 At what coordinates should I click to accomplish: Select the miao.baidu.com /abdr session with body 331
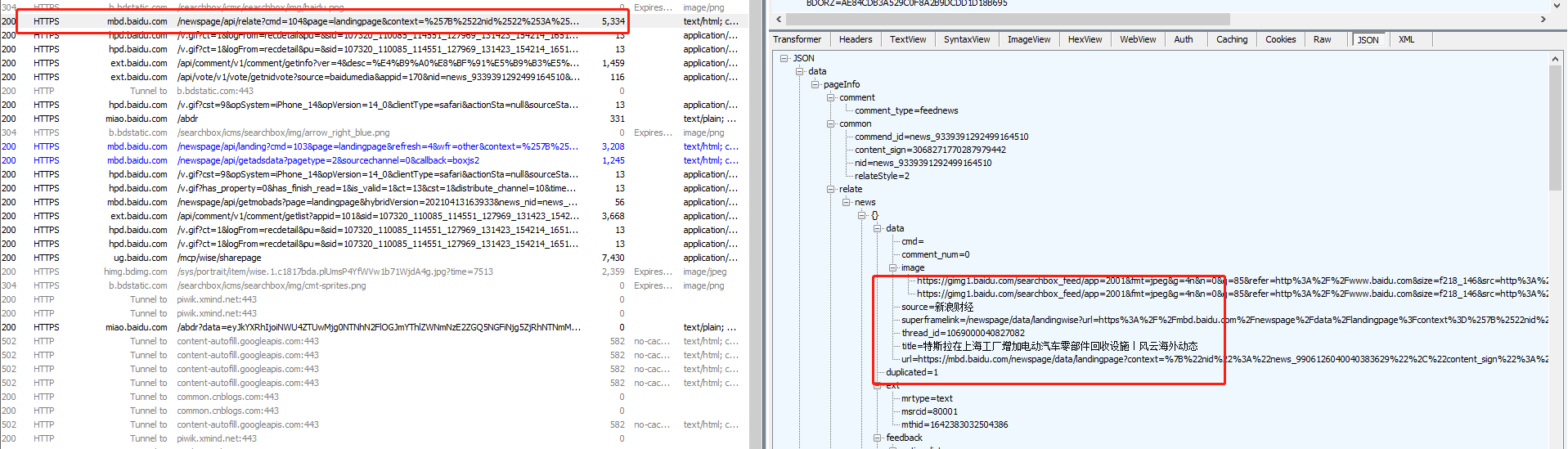coord(374,119)
